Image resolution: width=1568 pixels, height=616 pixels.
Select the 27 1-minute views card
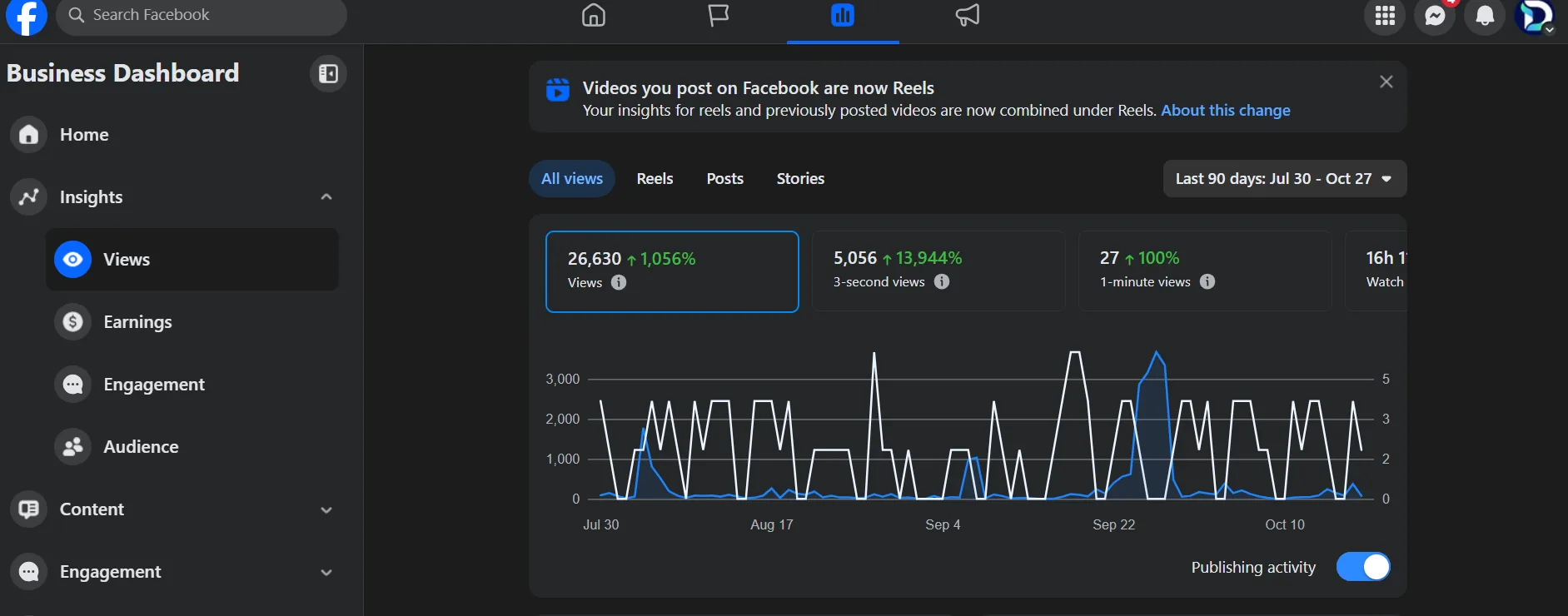click(1205, 271)
